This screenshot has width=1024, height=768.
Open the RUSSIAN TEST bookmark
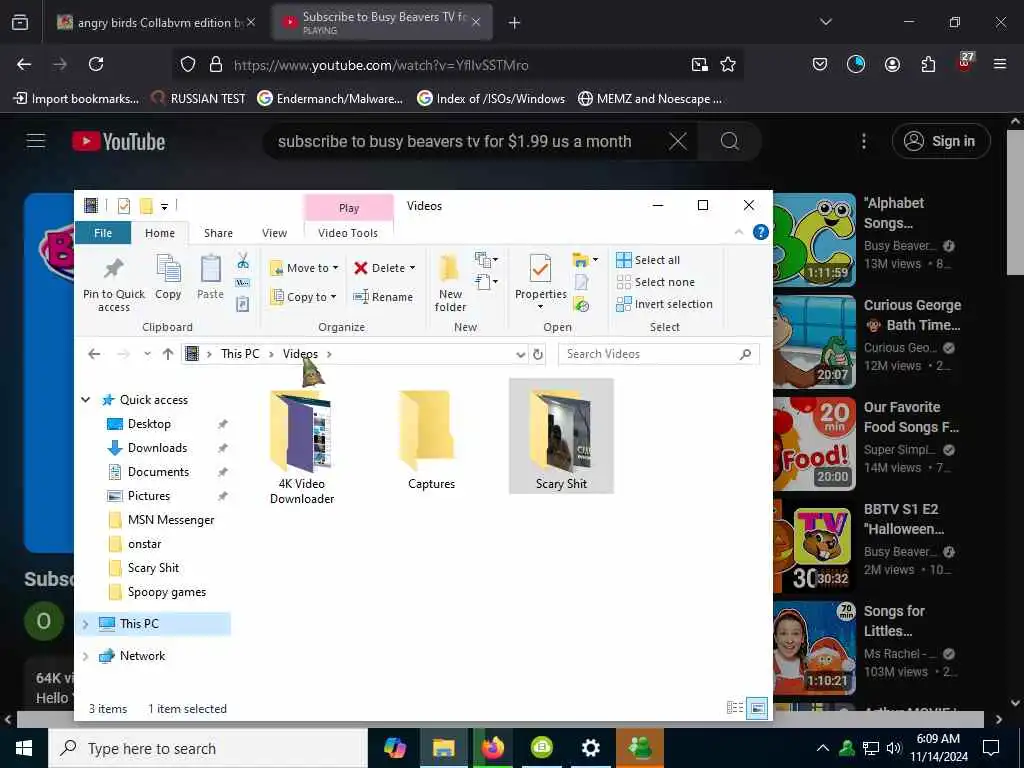point(199,99)
